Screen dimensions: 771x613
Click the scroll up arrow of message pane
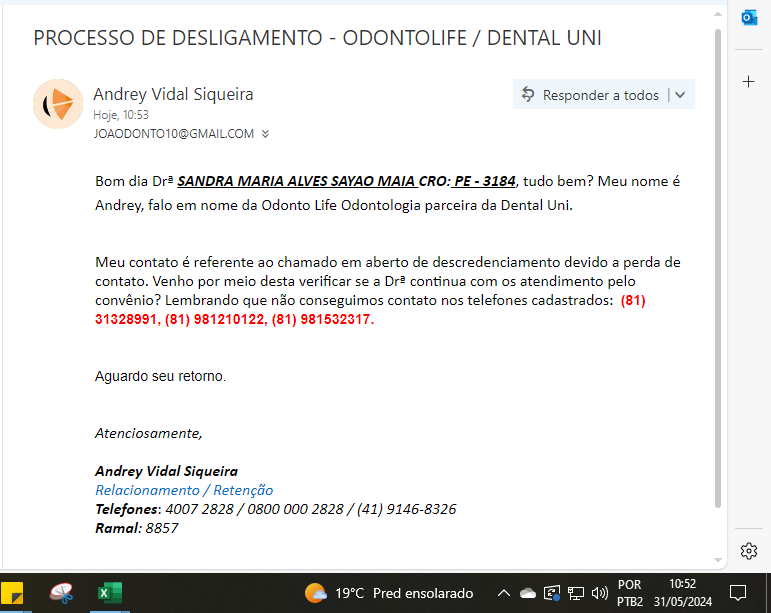point(718,14)
